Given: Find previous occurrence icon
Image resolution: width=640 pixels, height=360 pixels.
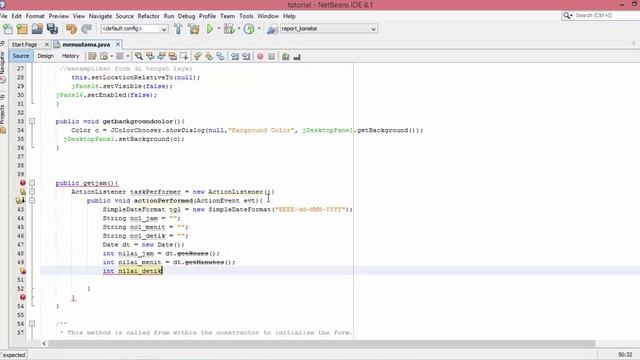Looking at the screenshot, I should click(x=150, y=56).
